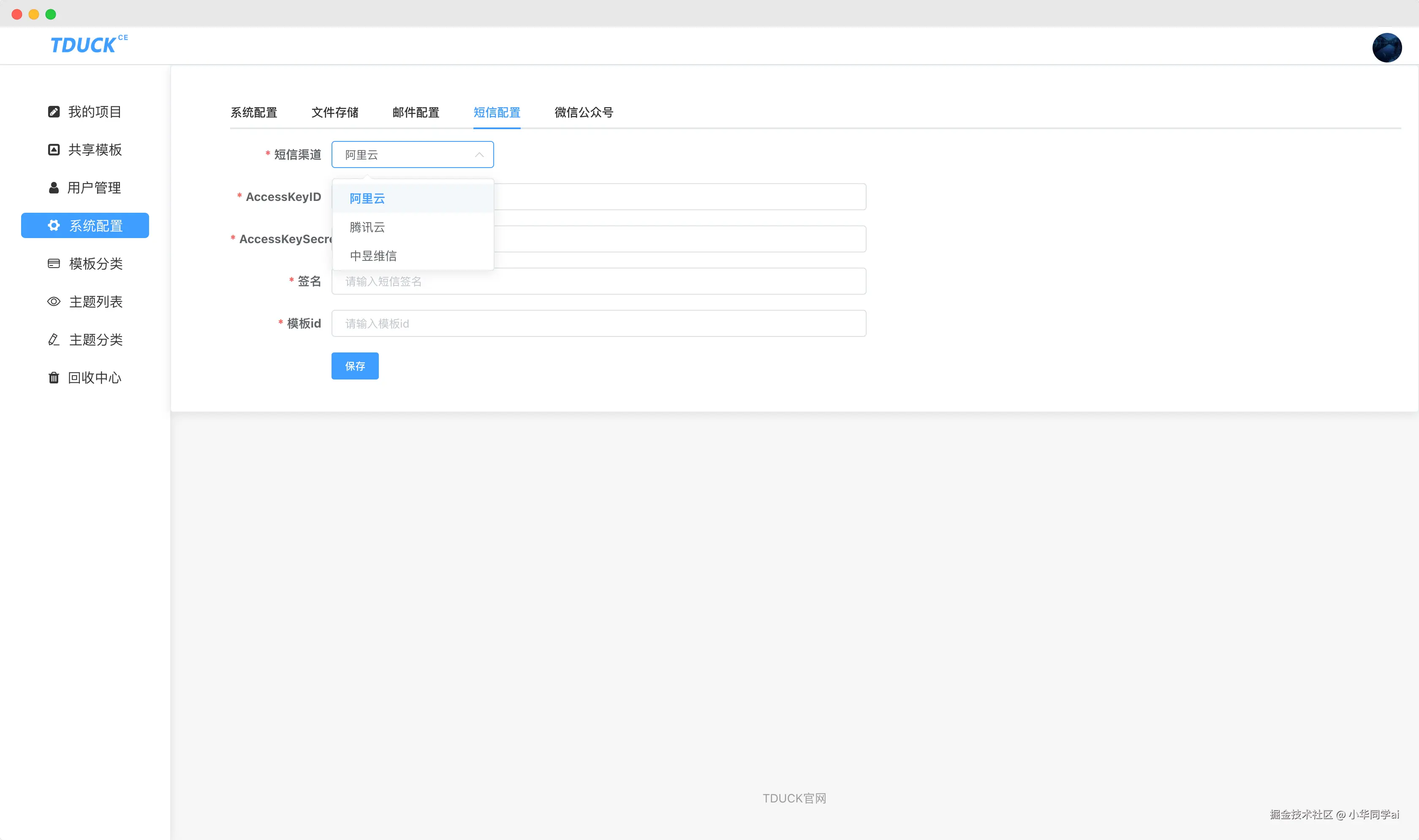Click the card icon for 模板分类

coord(54,263)
